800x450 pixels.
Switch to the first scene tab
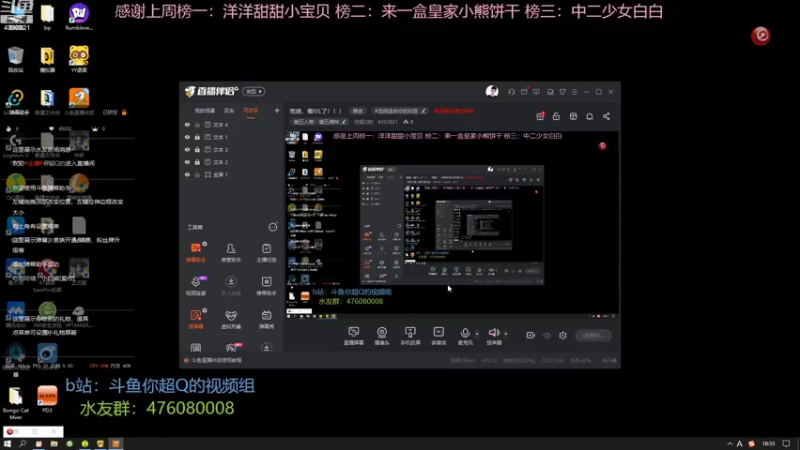click(x=204, y=111)
